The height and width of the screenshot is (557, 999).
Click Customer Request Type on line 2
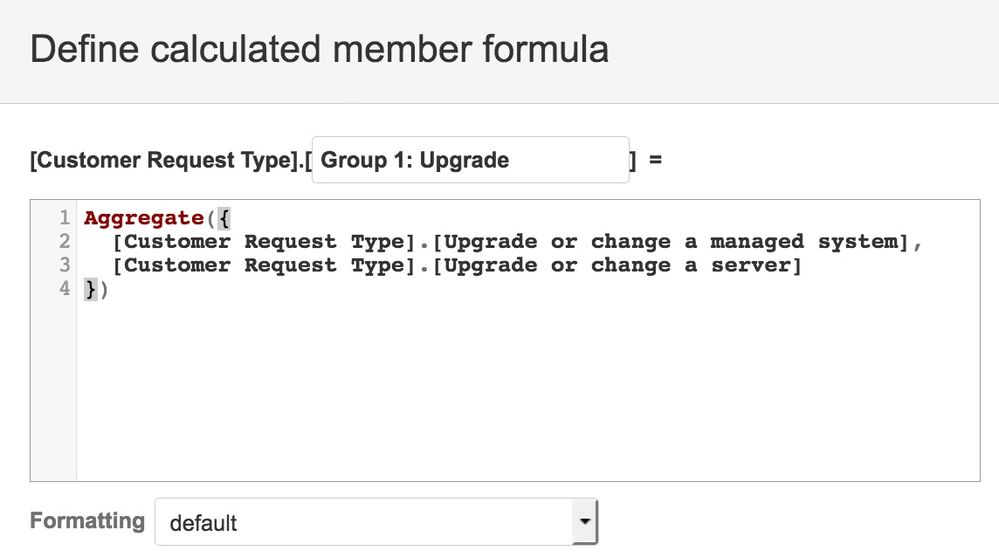coord(264,242)
